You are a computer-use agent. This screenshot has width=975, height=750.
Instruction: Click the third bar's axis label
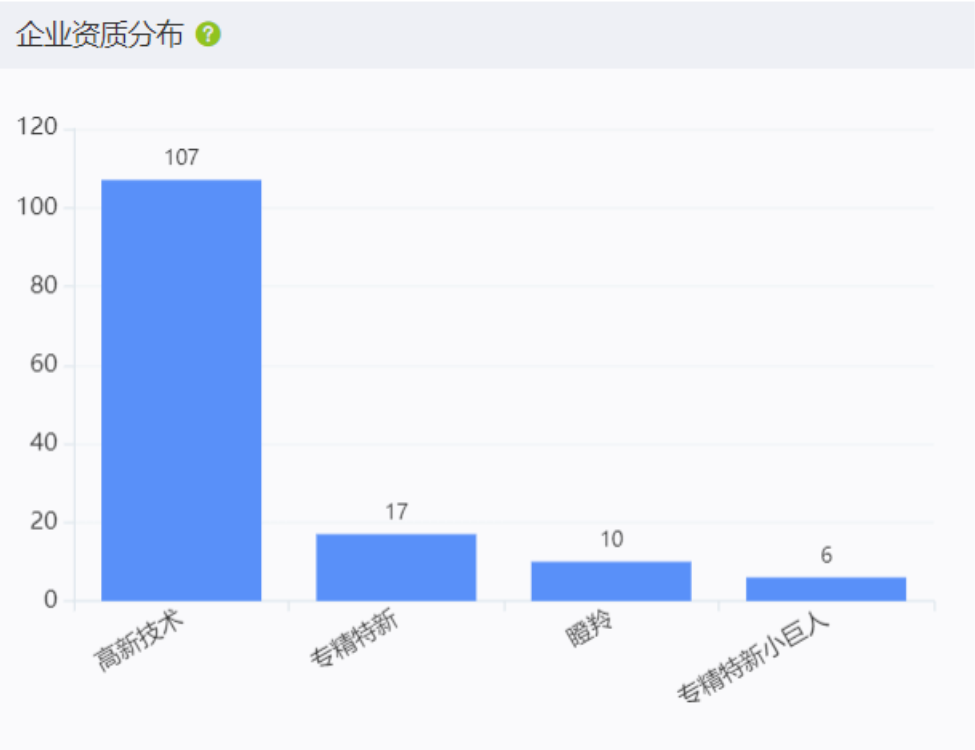point(589,628)
